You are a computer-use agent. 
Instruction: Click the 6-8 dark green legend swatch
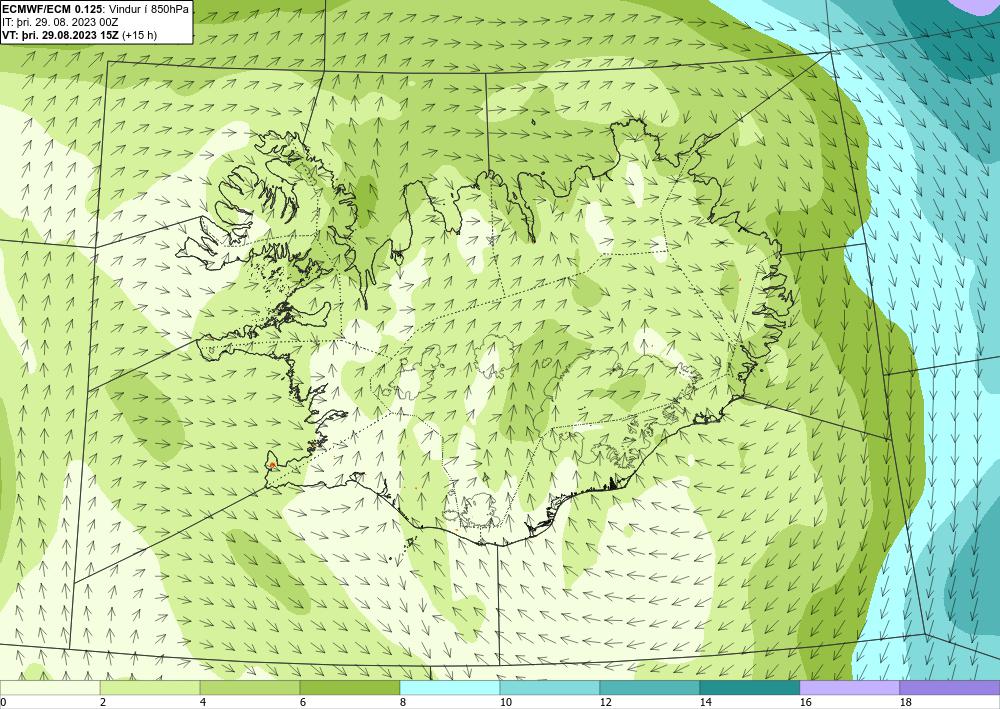(x=350, y=687)
